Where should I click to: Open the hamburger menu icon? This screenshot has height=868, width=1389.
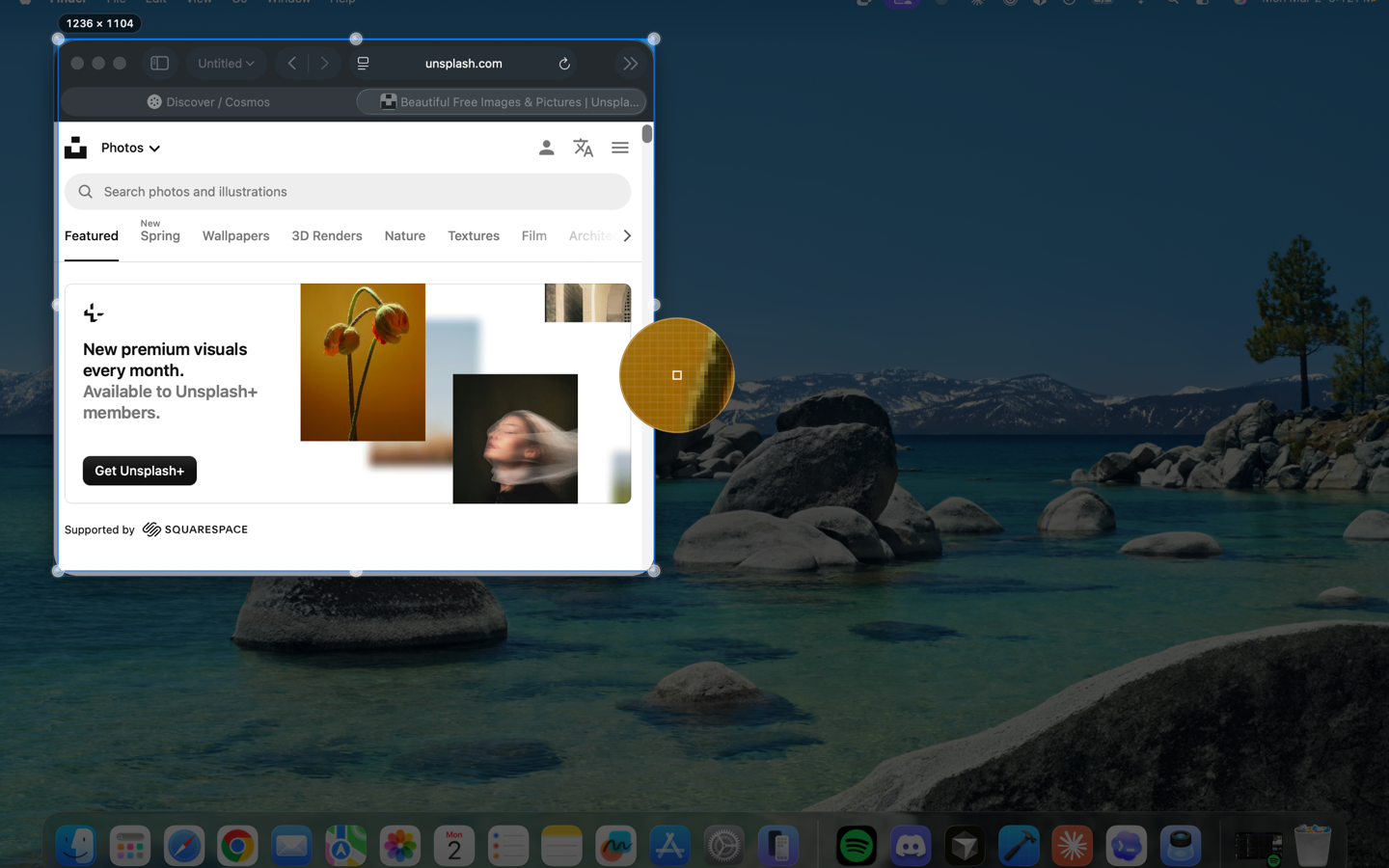[x=620, y=148]
